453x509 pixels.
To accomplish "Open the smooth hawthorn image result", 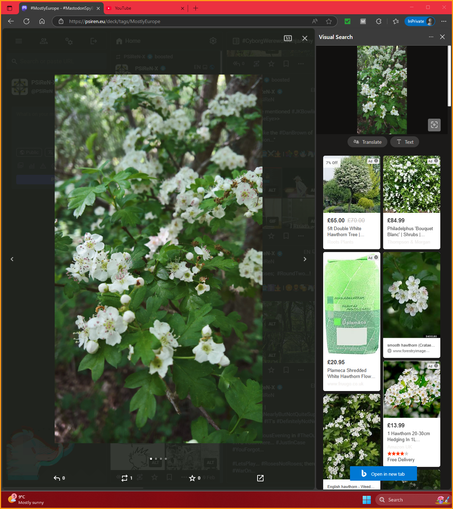I will point(412,305).
